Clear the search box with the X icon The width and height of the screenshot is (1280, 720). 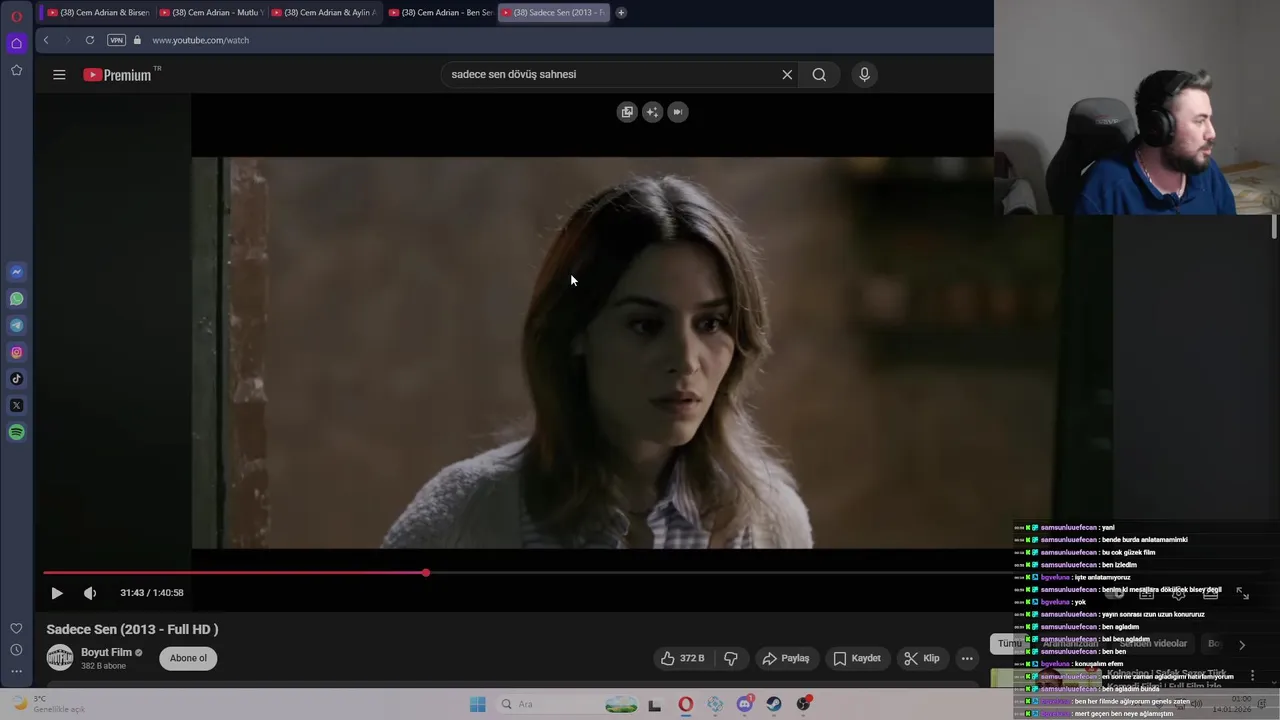pos(787,74)
